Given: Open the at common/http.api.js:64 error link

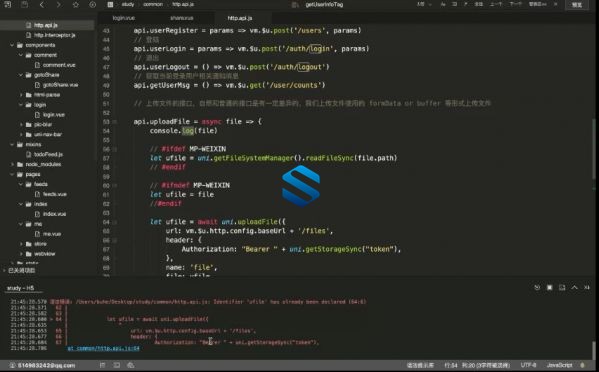Looking at the screenshot, I should [103, 348].
